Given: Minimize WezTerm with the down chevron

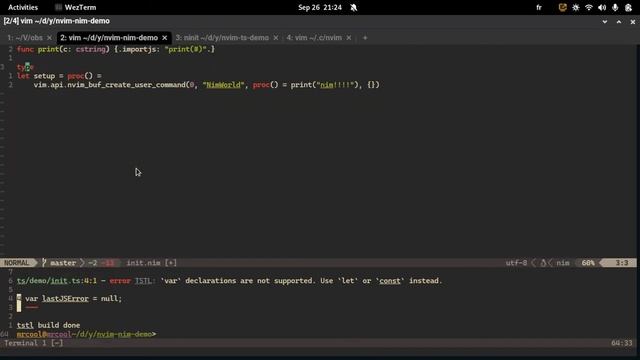Looking at the screenshot, I should [604, 22].
